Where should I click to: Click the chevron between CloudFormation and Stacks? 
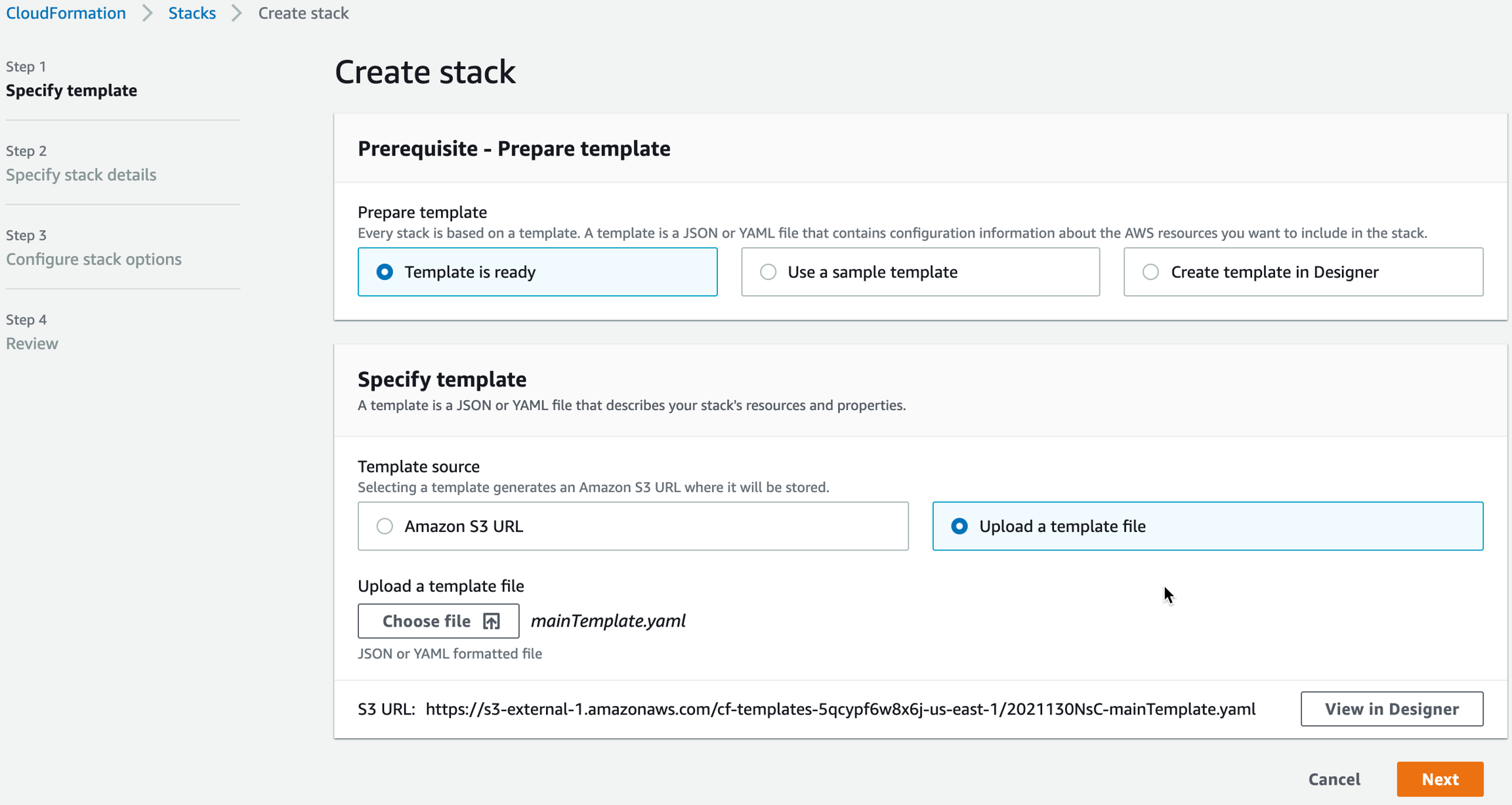(x=148, y=13)
